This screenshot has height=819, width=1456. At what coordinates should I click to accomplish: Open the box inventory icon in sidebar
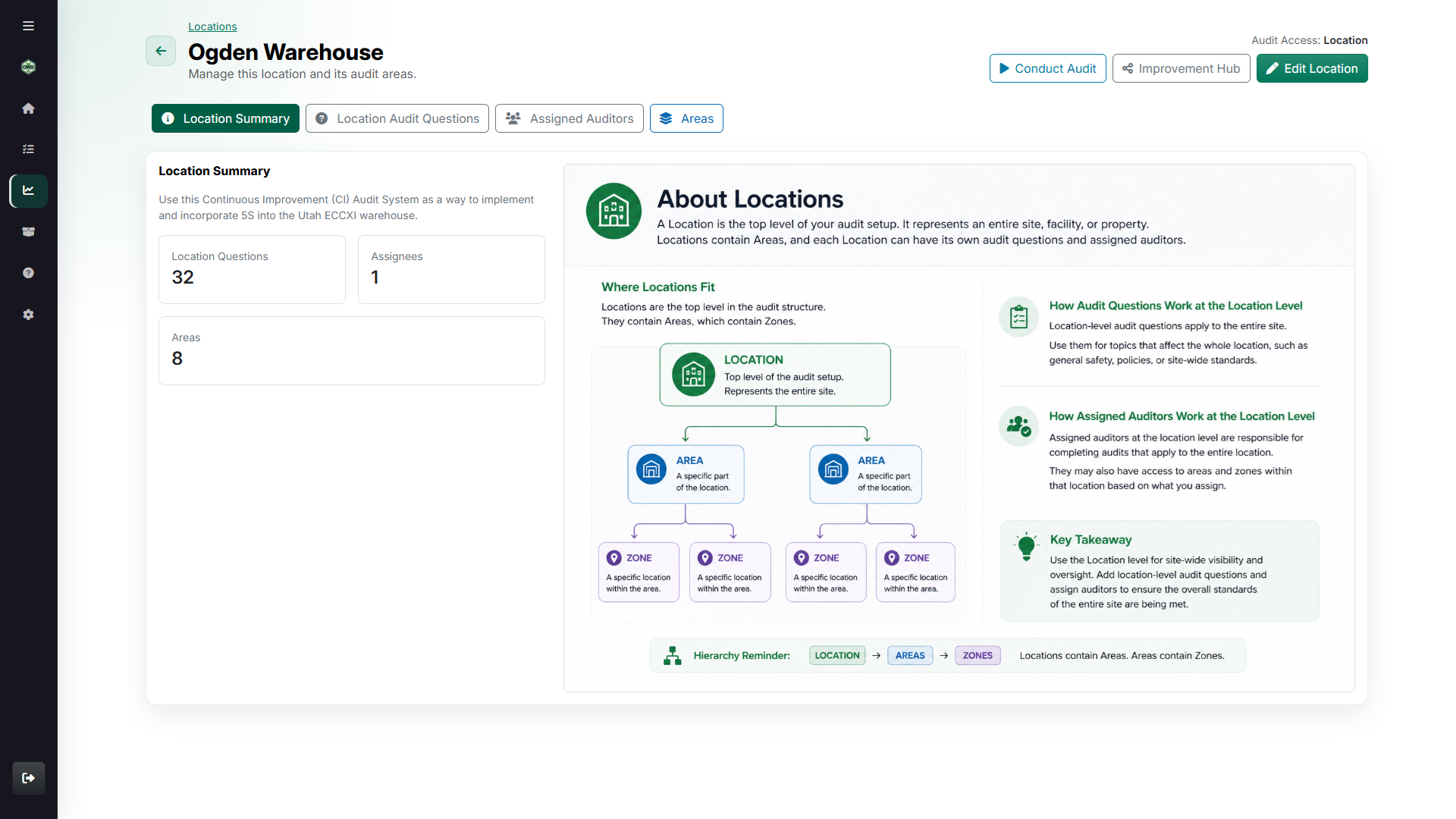click(28, 232)
